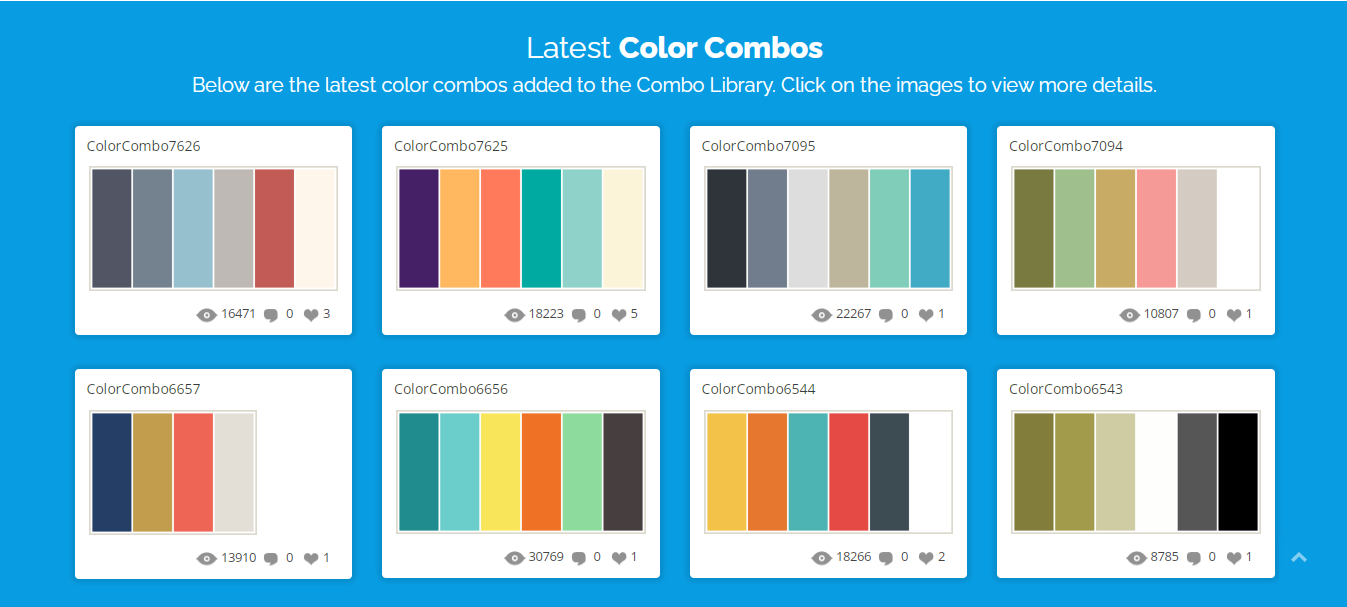Open the ColorCombo7626 title link

coord(143,146)
